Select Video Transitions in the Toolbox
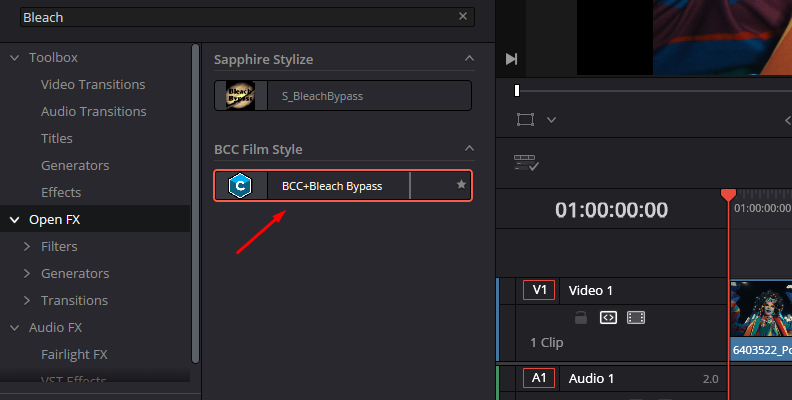The image size is (792, 400). click(x=93, y=84)
